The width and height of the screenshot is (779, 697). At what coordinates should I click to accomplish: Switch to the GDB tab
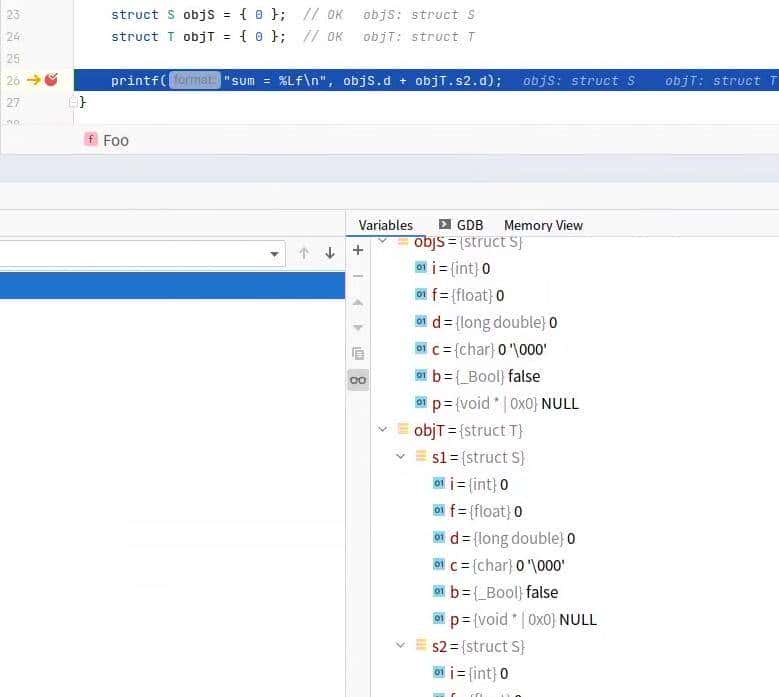[461, 225]
